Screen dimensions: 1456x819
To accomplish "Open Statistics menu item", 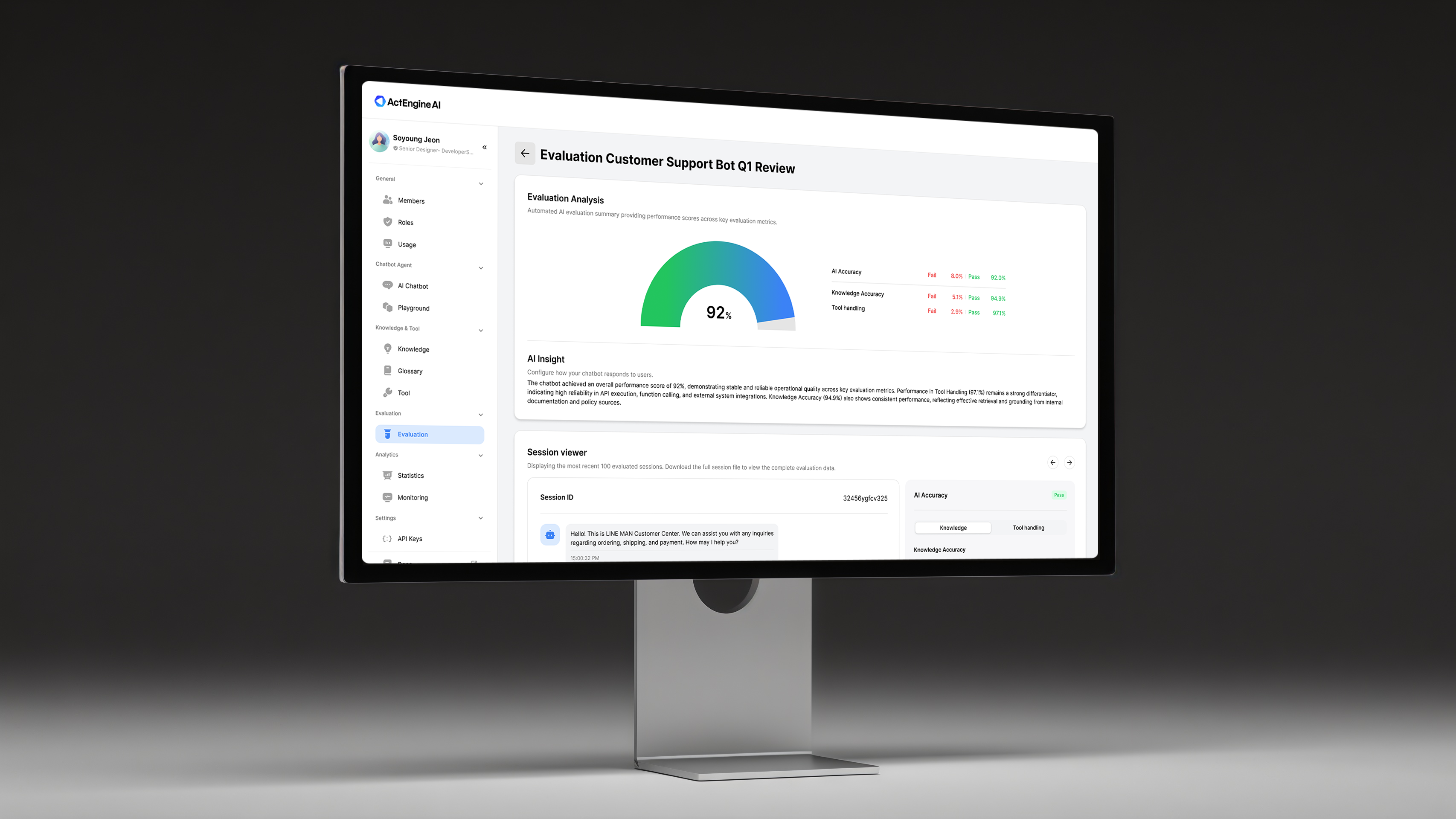I will point(410,476).
